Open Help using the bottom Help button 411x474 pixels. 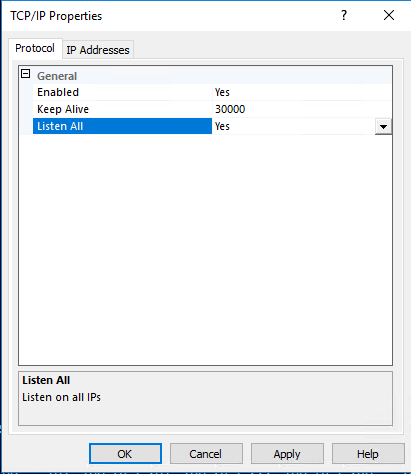click(x=368, y=454)
